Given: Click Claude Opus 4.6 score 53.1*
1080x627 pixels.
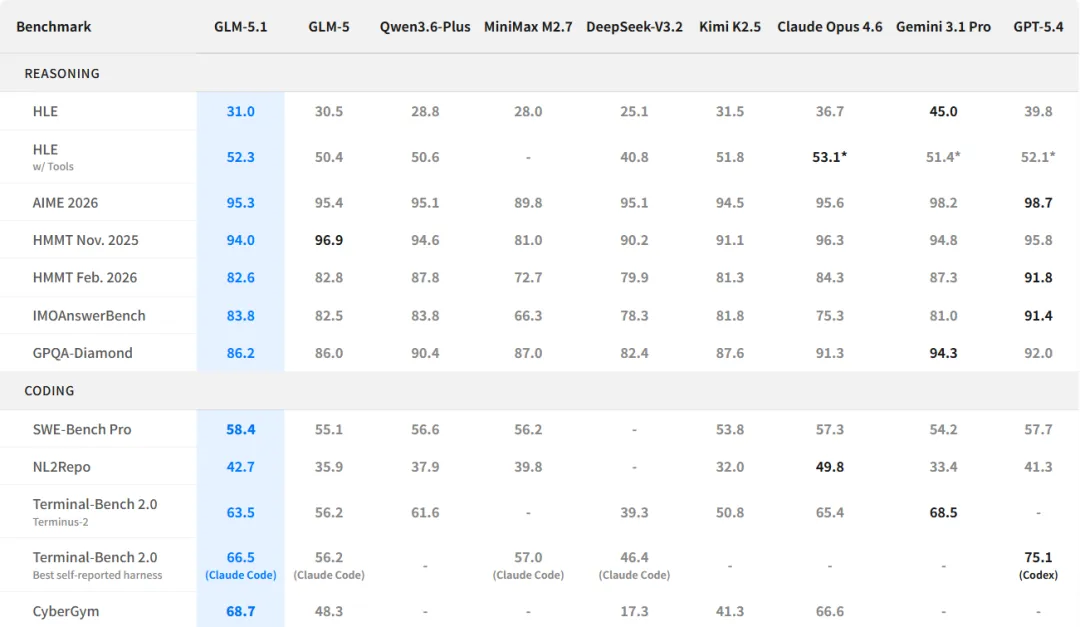Looking at the screenshot, I should click(x=829, y=157).
